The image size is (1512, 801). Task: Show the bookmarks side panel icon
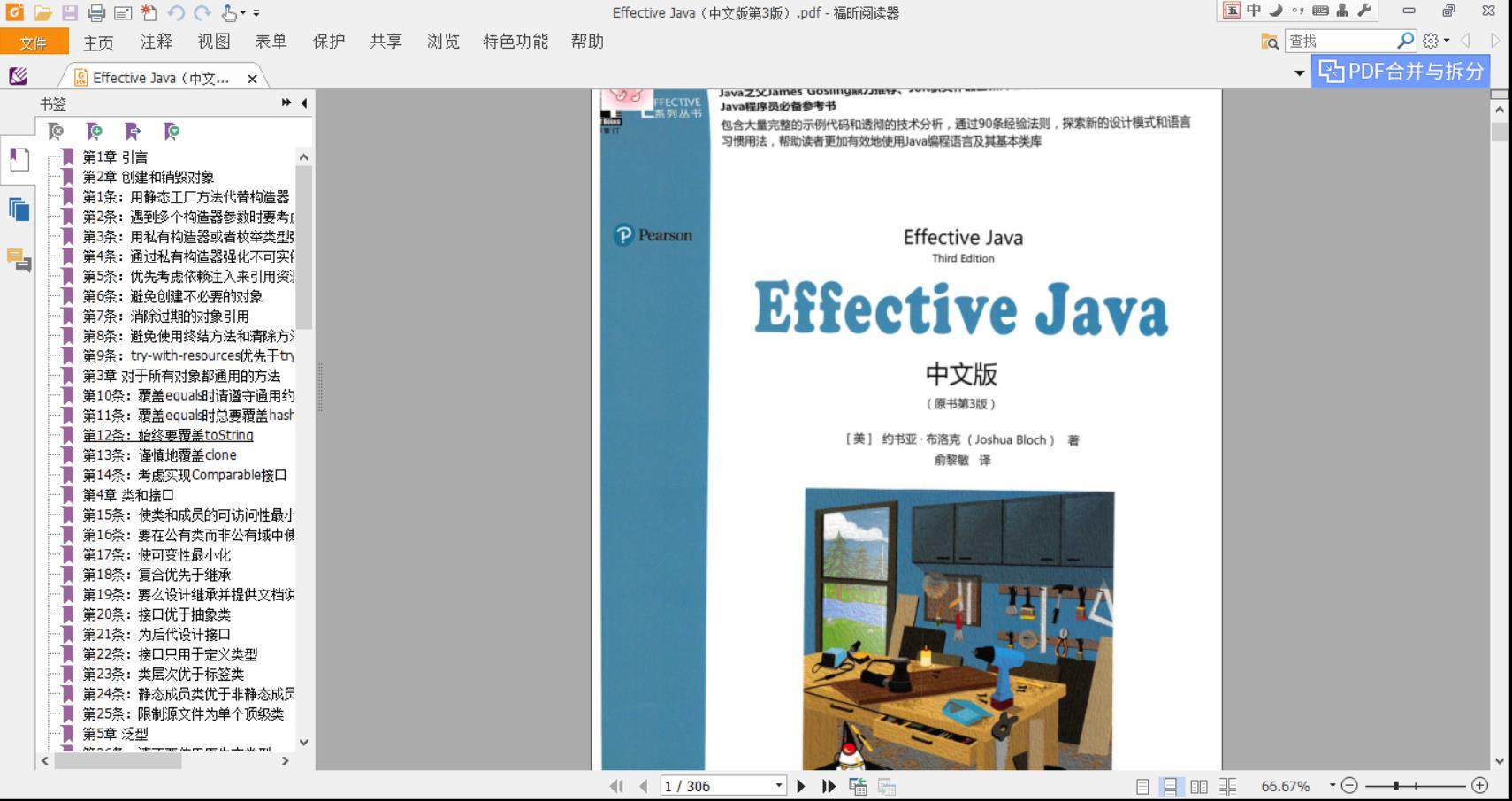(x=19, y=159)
